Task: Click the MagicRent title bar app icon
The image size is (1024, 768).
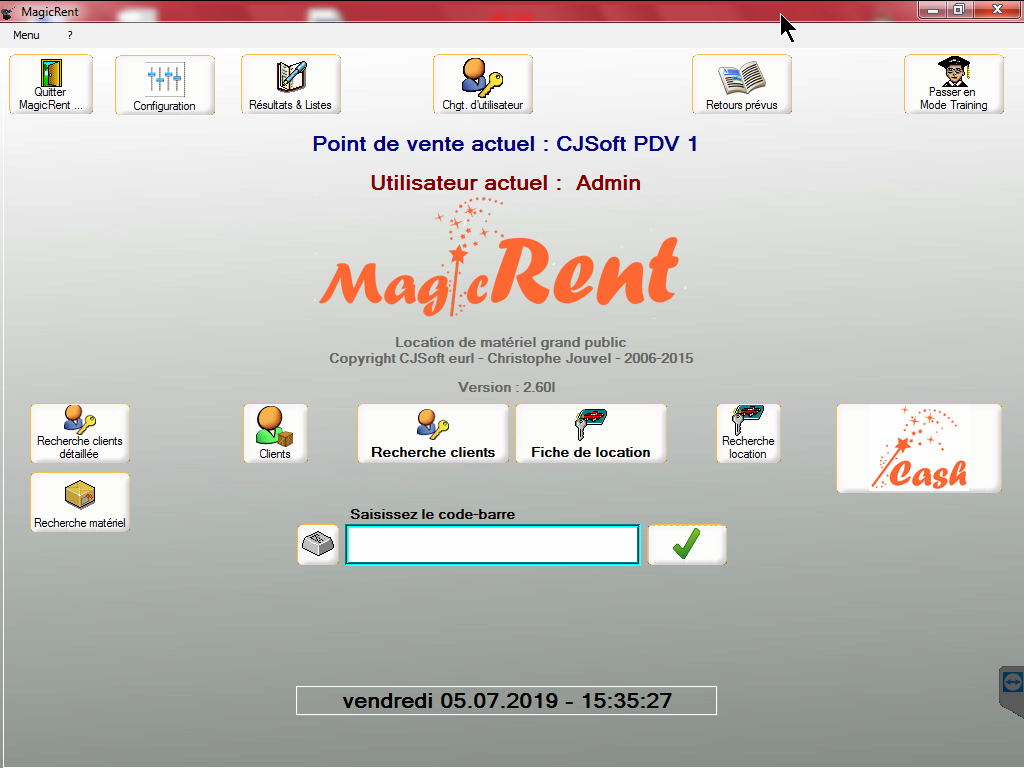Action: point(8,12)
